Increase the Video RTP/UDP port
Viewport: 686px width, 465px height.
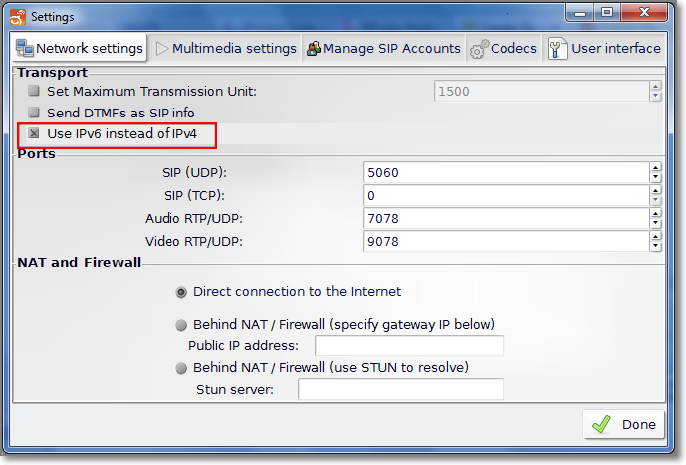pyautogui.click(x=655, y=237)
